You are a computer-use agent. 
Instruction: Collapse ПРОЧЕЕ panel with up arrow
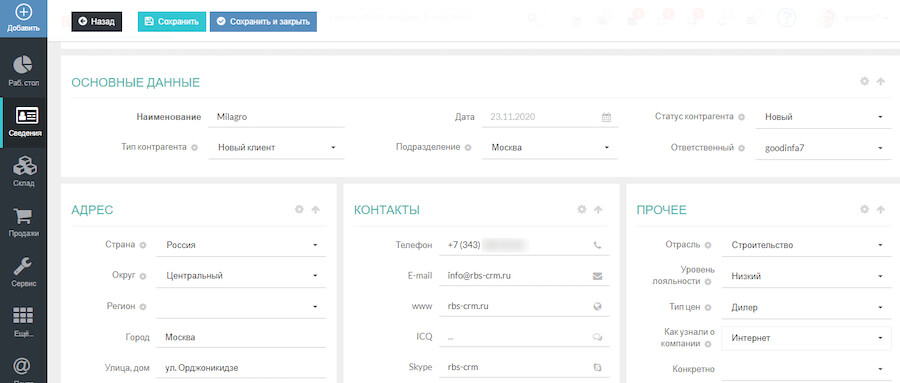(880, 210)
